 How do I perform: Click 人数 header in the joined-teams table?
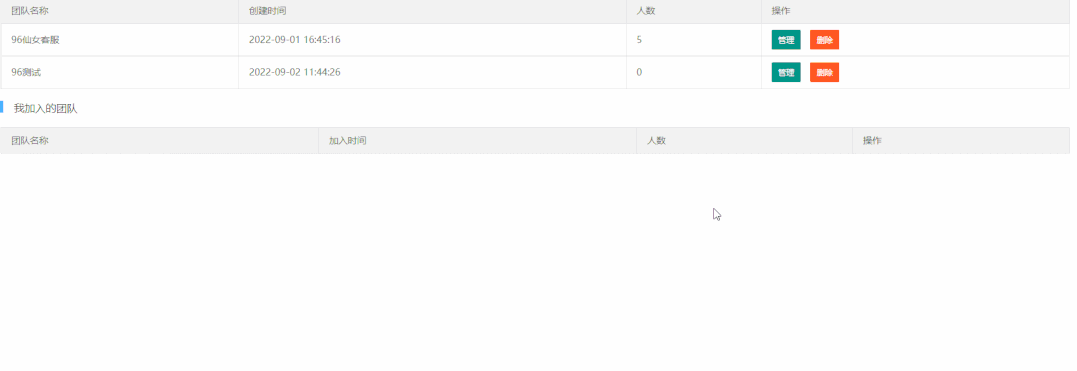[657, 140]
